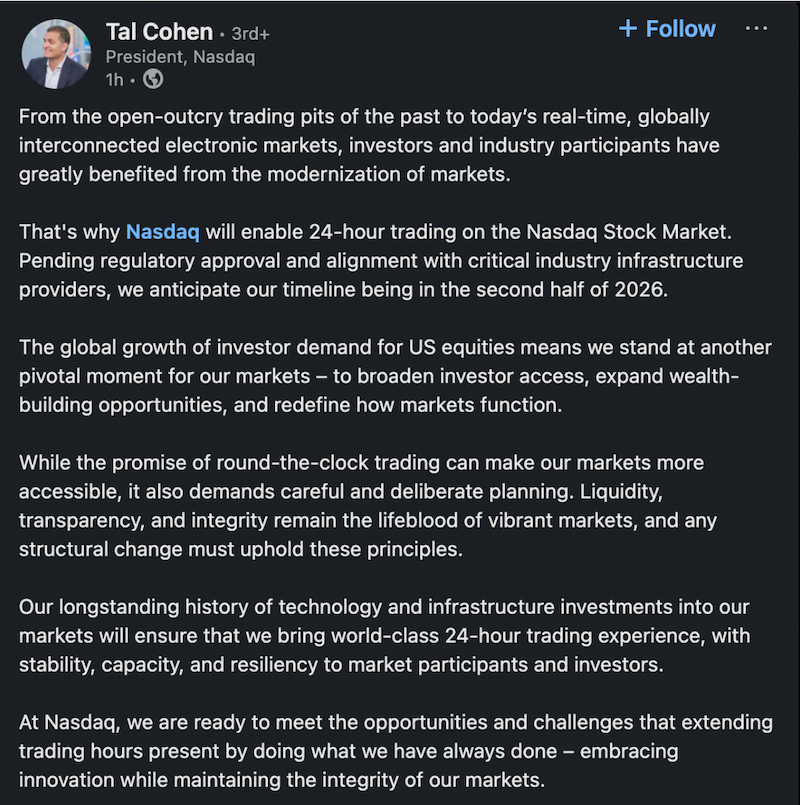Click Tal Cohen's circular profile photo
The height and width of the screenshot is (805, 800).
point(56,52)
